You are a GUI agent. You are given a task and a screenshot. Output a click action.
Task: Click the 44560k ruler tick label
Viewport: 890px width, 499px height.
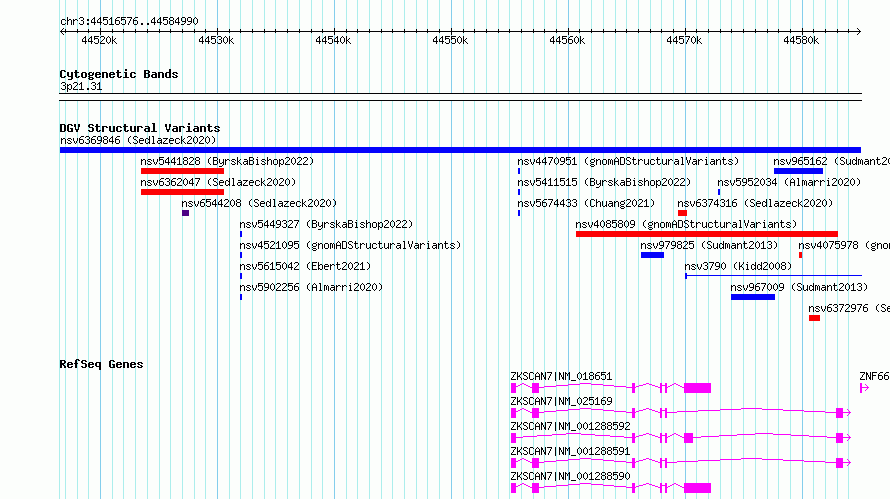(x=567, y=40)
